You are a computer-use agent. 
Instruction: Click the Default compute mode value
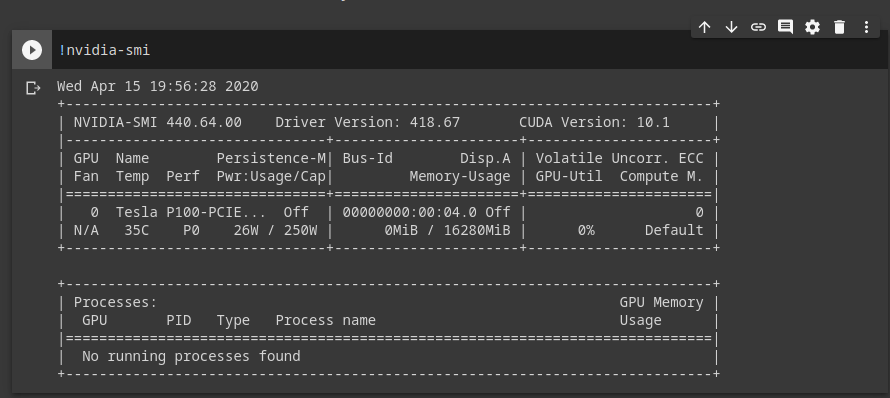[x=674, y=231]
